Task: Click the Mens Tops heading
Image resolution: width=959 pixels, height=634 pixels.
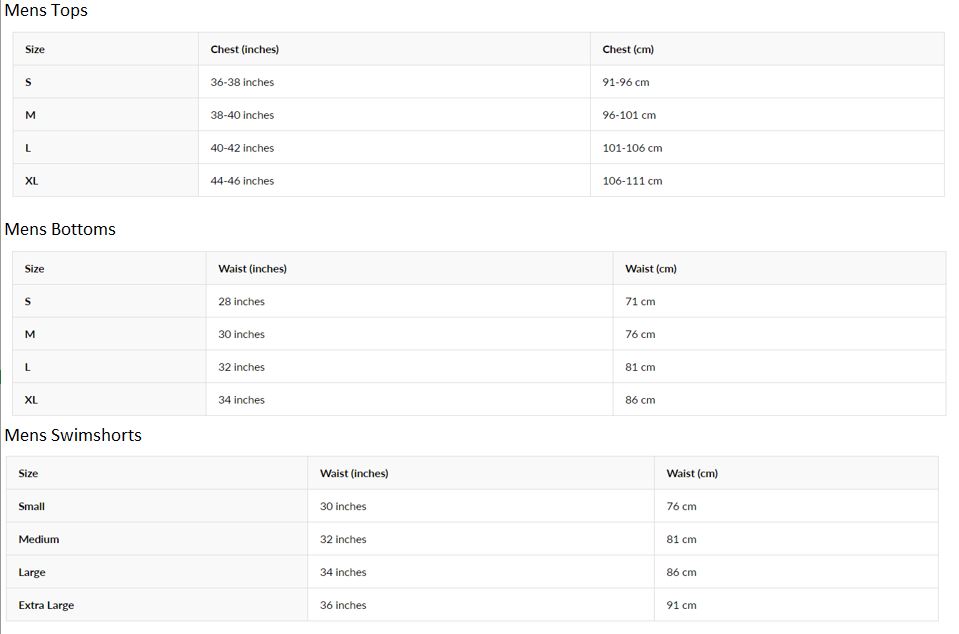Action: point(46,11)
